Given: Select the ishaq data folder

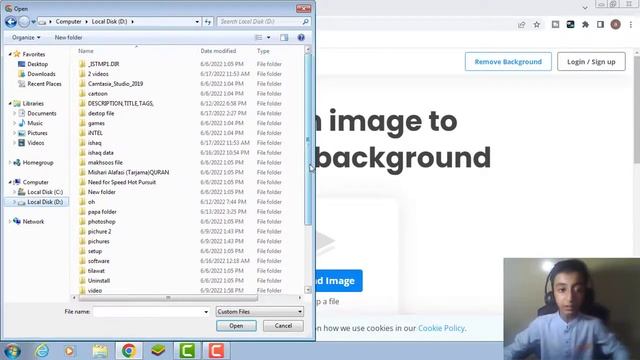Looking at the screenshot, I should click(100, 153).
